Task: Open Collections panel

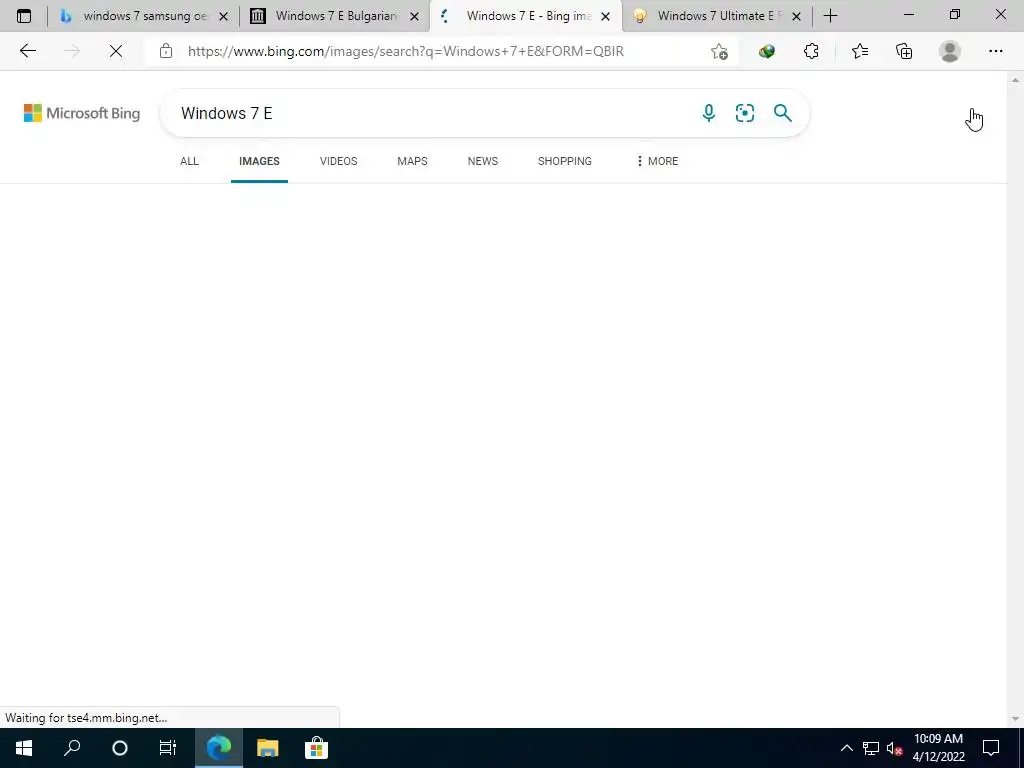Action: coord(904,51)
